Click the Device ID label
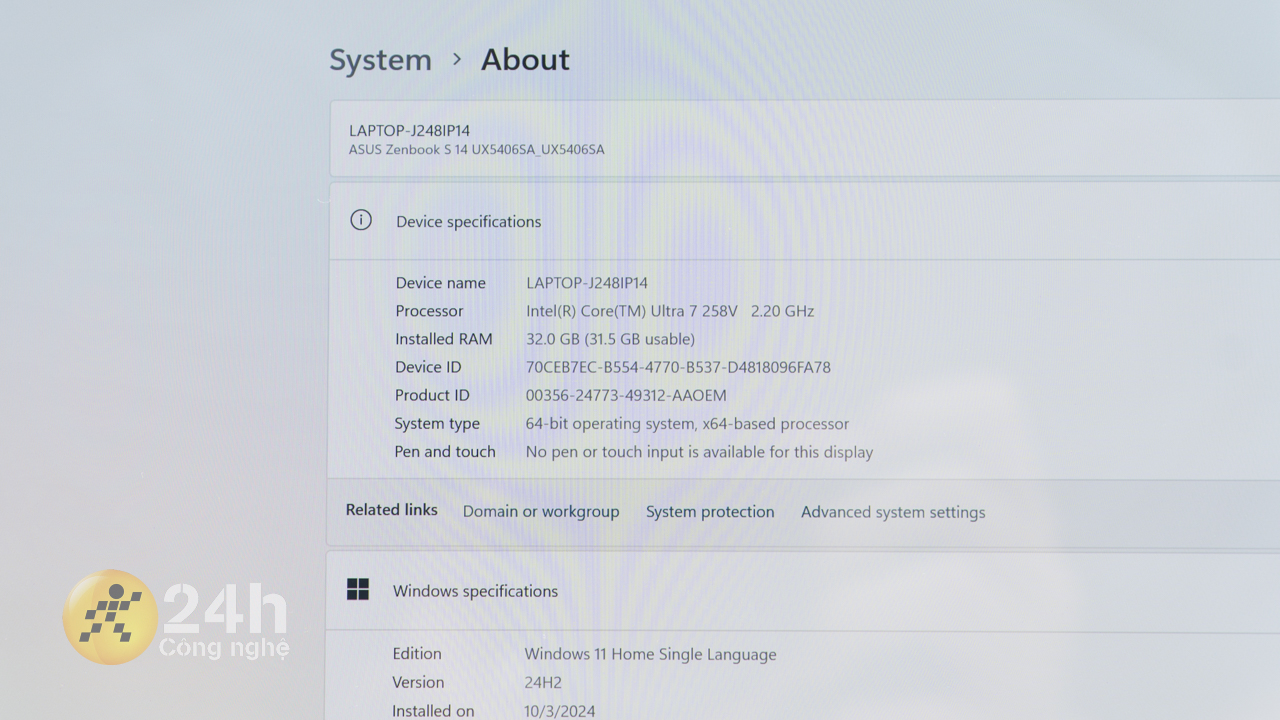The width and height of the screenshot is (1280, 720). click(x=428, y=367)
